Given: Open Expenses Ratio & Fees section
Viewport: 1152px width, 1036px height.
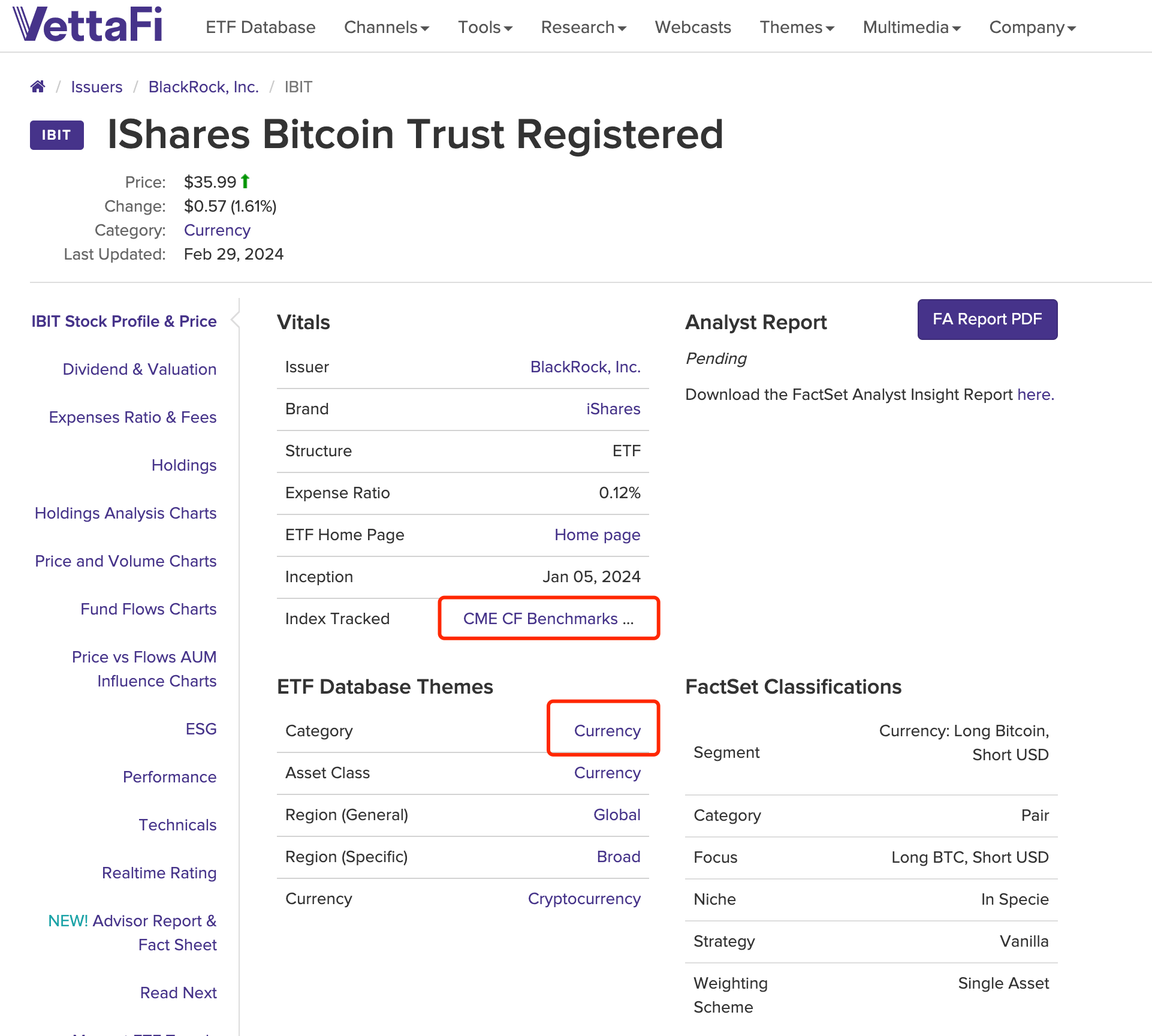Looking at the screenshot, I should (x=132, y=417).
